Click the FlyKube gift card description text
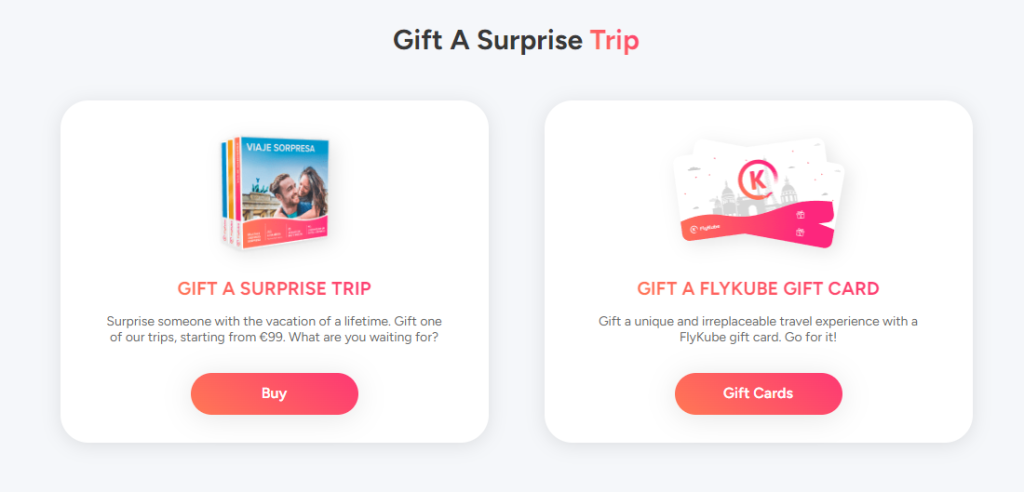The image size is (1024, 492). [758, 331]
